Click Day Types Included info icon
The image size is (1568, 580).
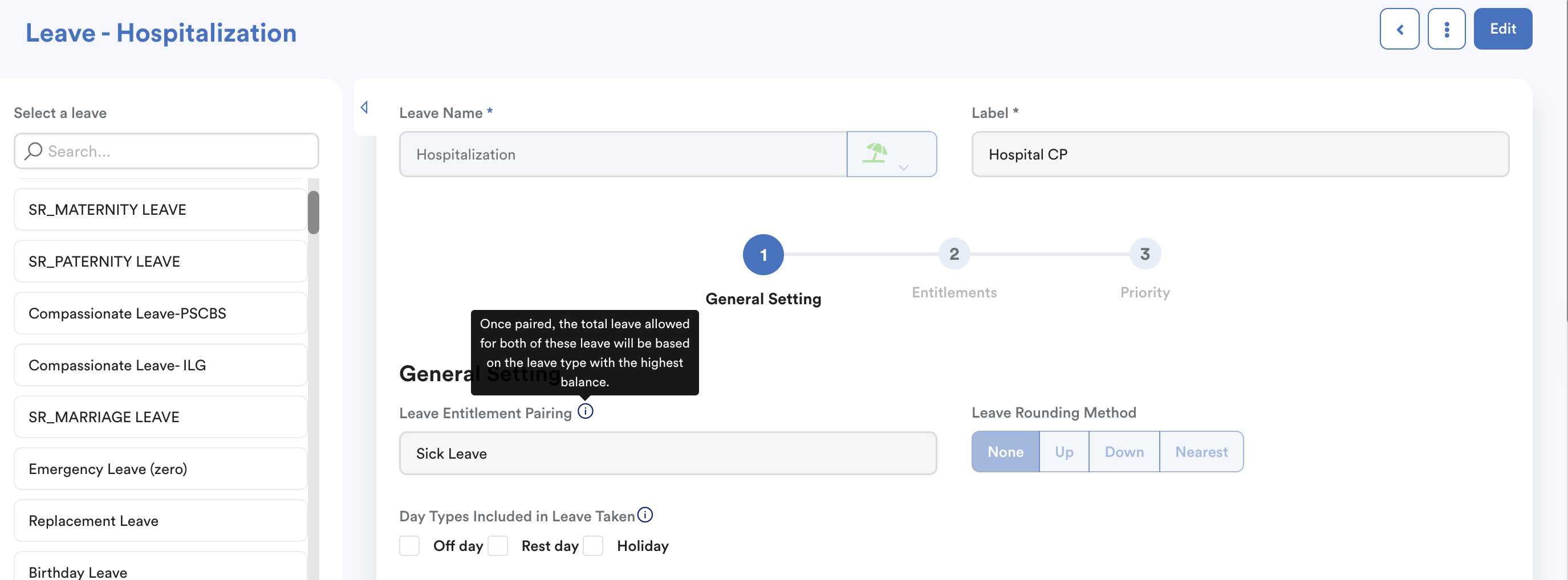[x=645, y=515]
